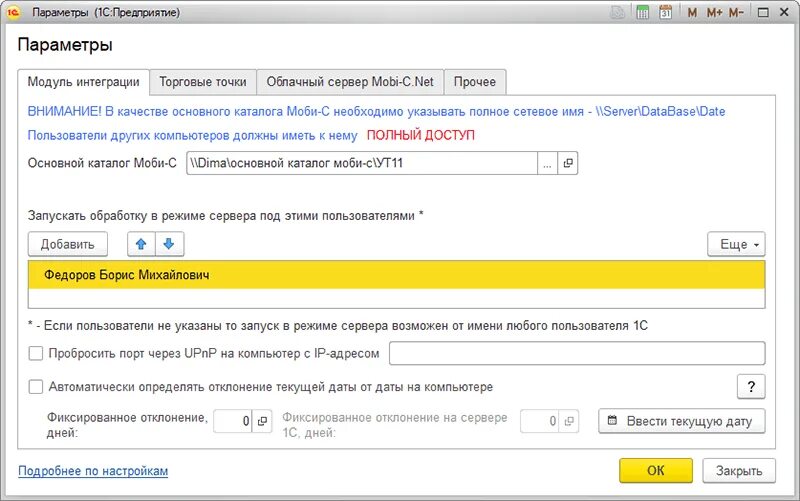Open the catalog path field's open-link icon
800x501 pixels.
567,163
